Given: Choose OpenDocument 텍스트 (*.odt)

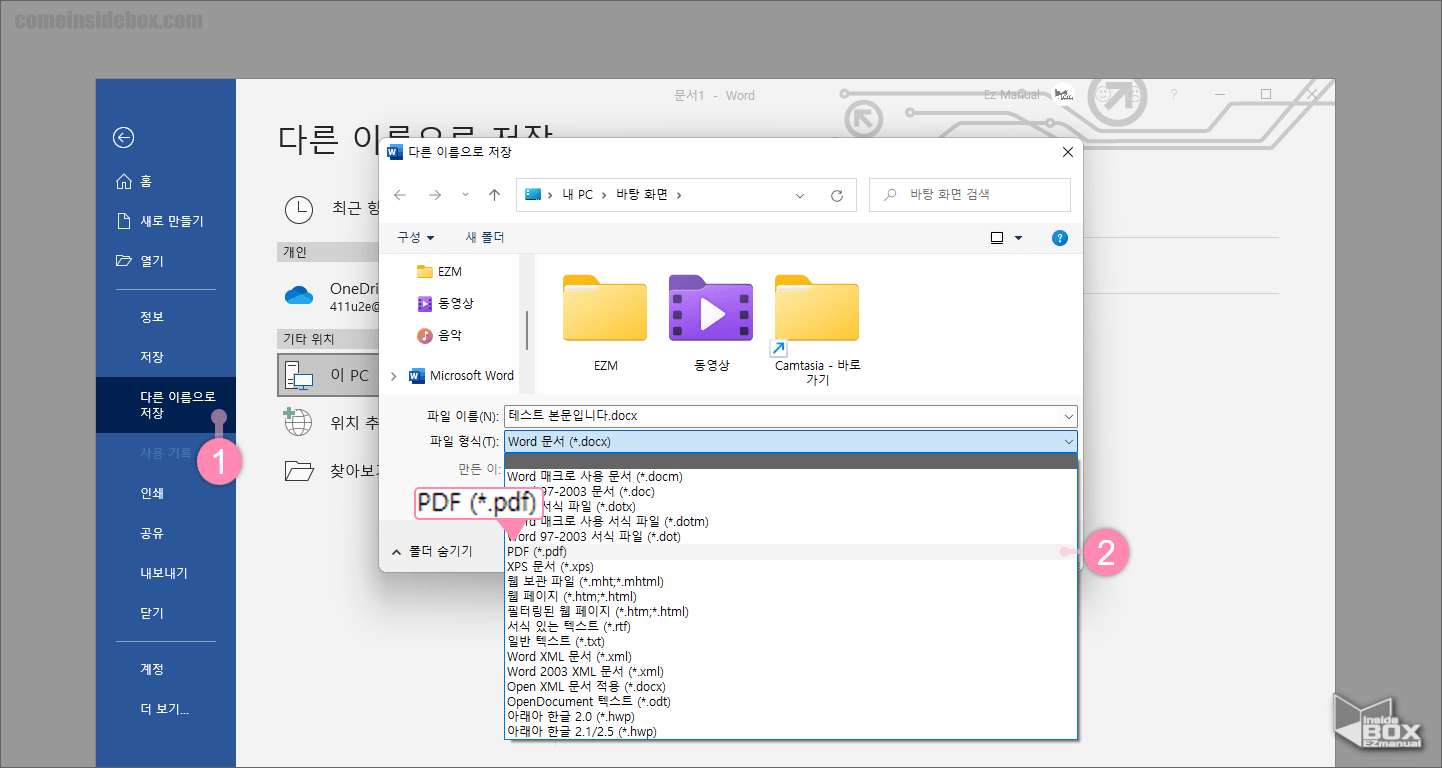Looking at the screenshot, I should tap(791, 702).
